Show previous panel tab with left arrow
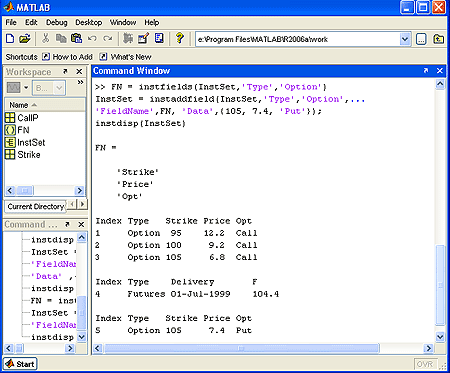This screenshot has height=373, width=450. click(x=72, y=204)
